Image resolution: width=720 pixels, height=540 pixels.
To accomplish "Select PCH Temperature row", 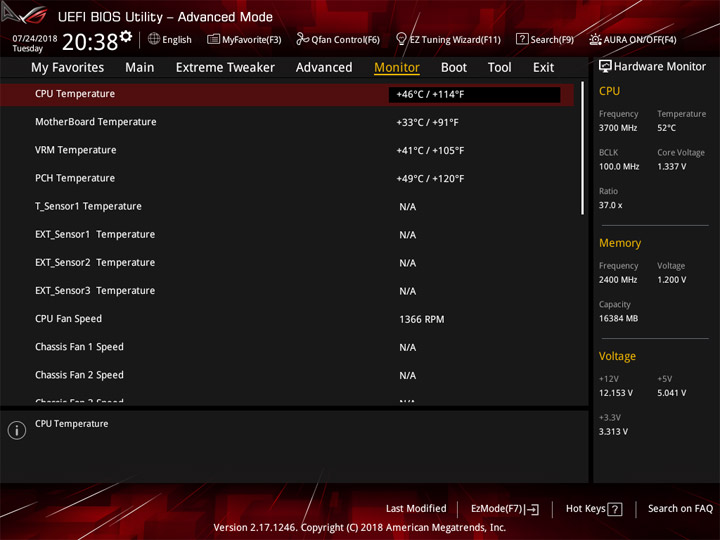I will coord(287,178).
